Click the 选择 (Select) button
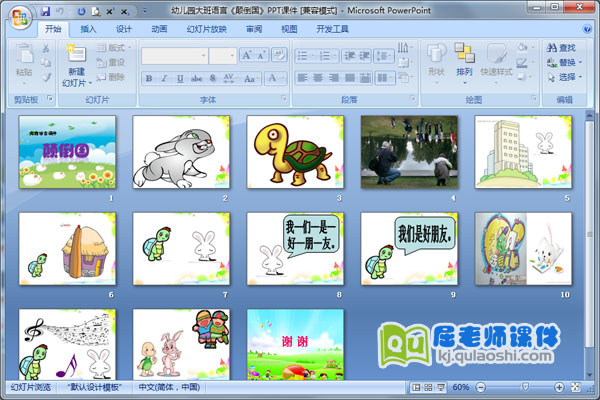Image resolution: width=600 pixels, height=400 pixels. (x=564, y=77)
